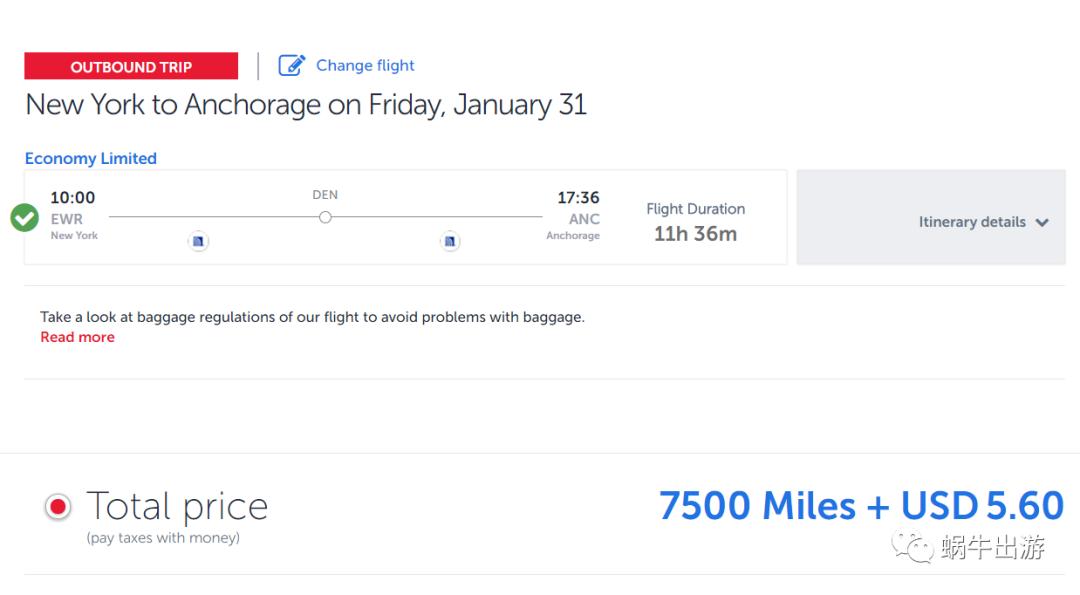The height and width of the screenshot is (595, 1080).
Task: Click the second leg airline logo icon
Action: [450, 241]
